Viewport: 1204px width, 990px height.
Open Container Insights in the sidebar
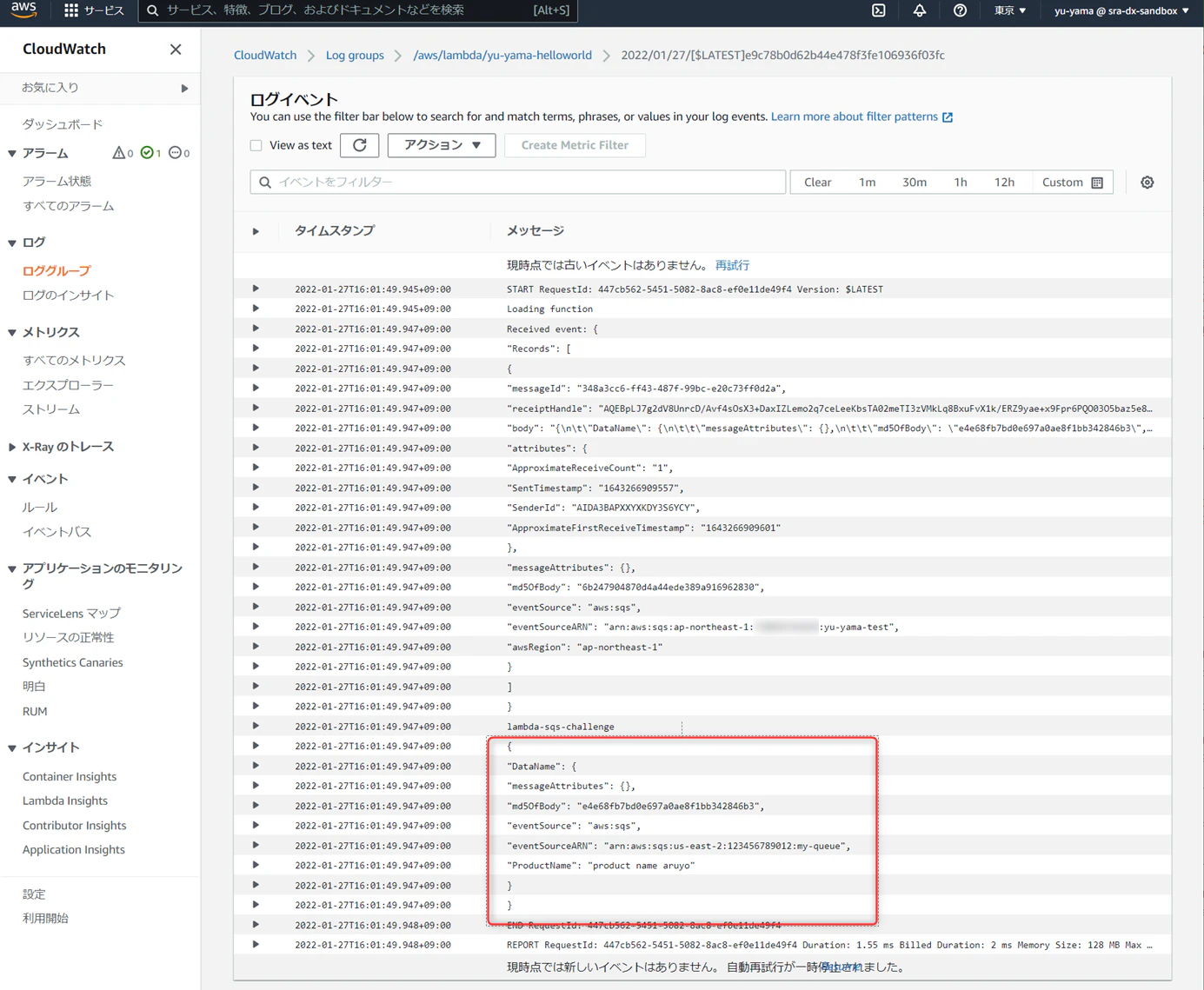pos(70,776)
